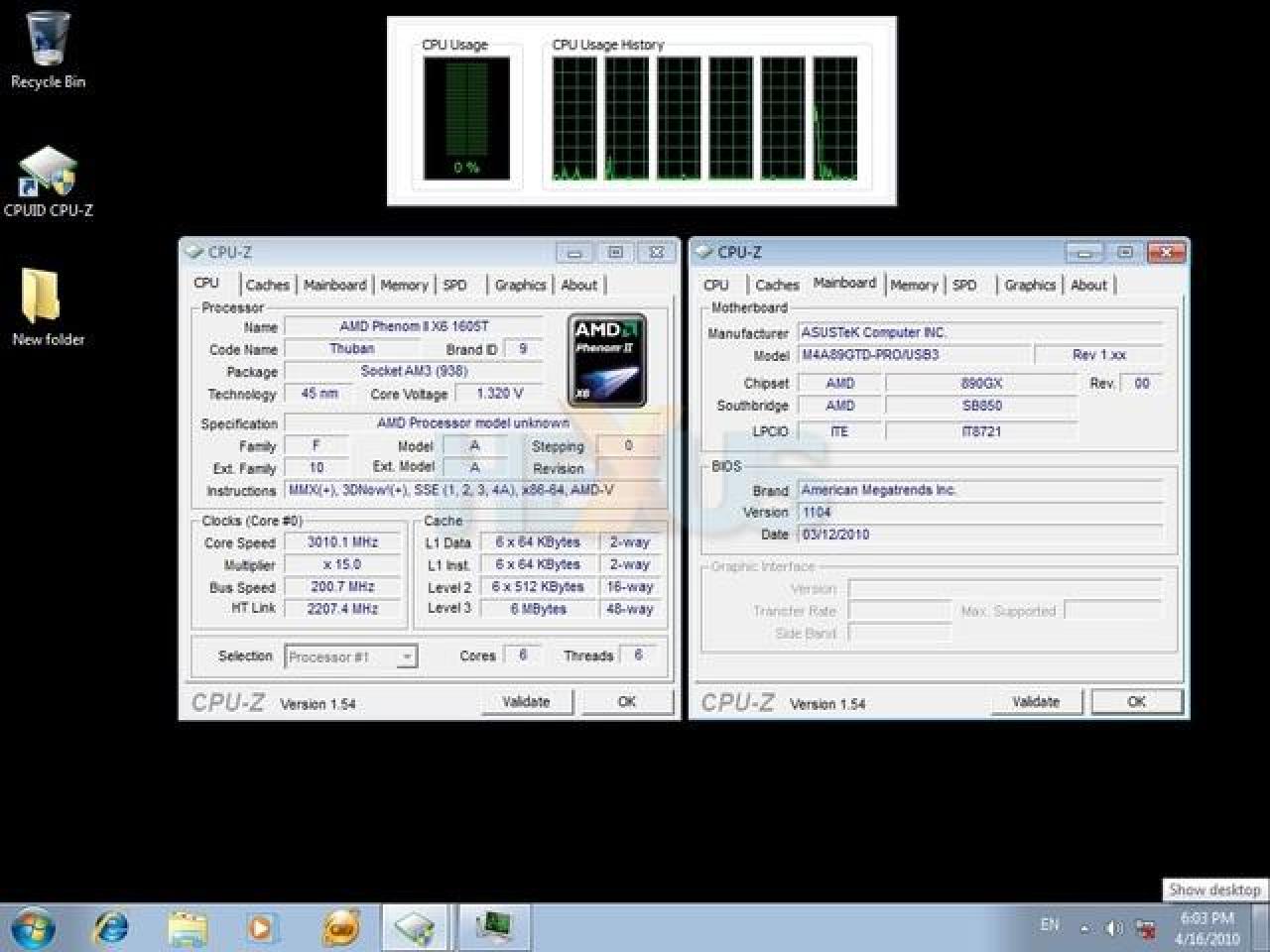This screenshot has height=952, width=1270.
Task: Select the chipset value 890GX
Action: 981,383
